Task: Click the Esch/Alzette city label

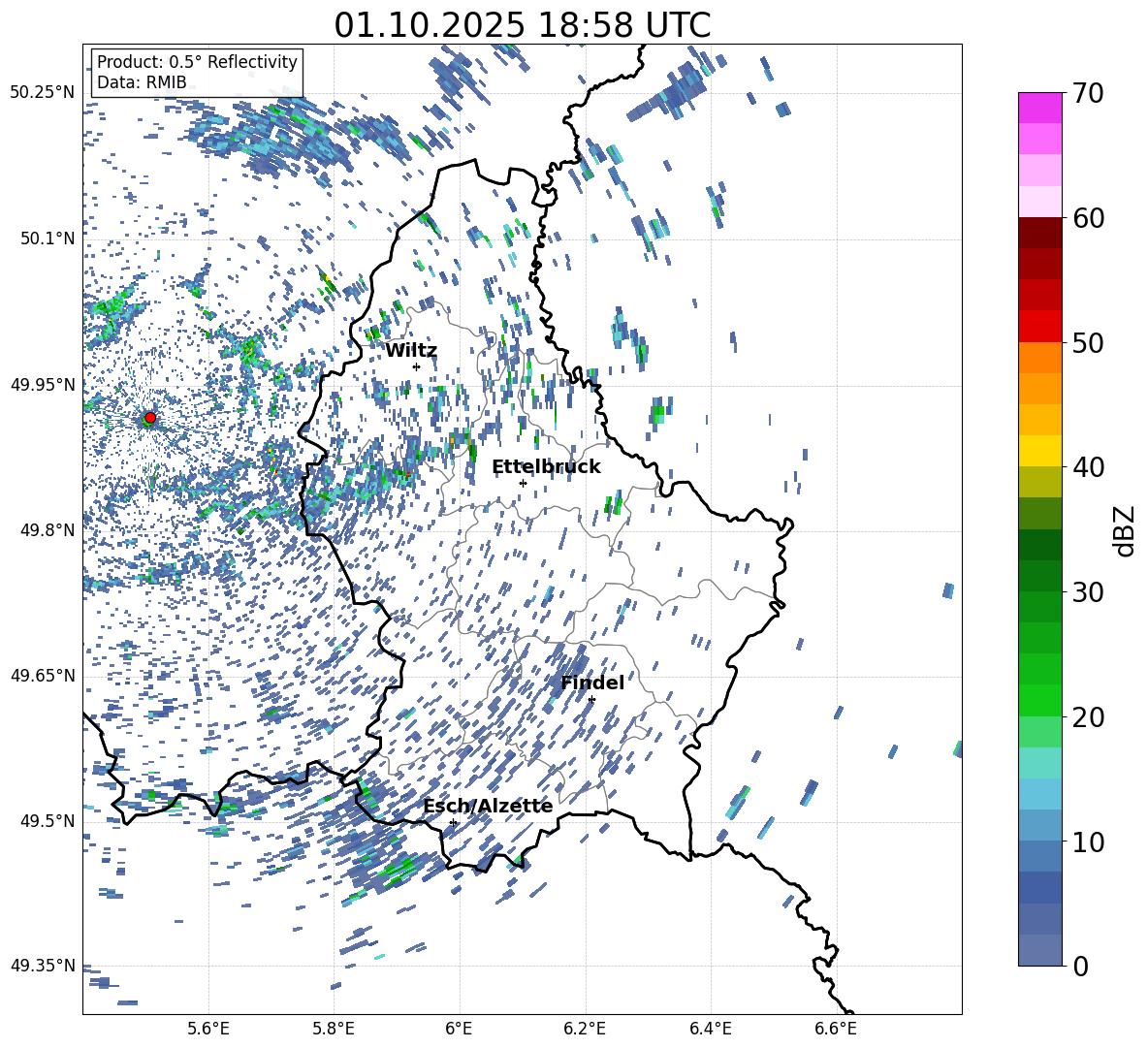Action: click(x=488, y=806)
